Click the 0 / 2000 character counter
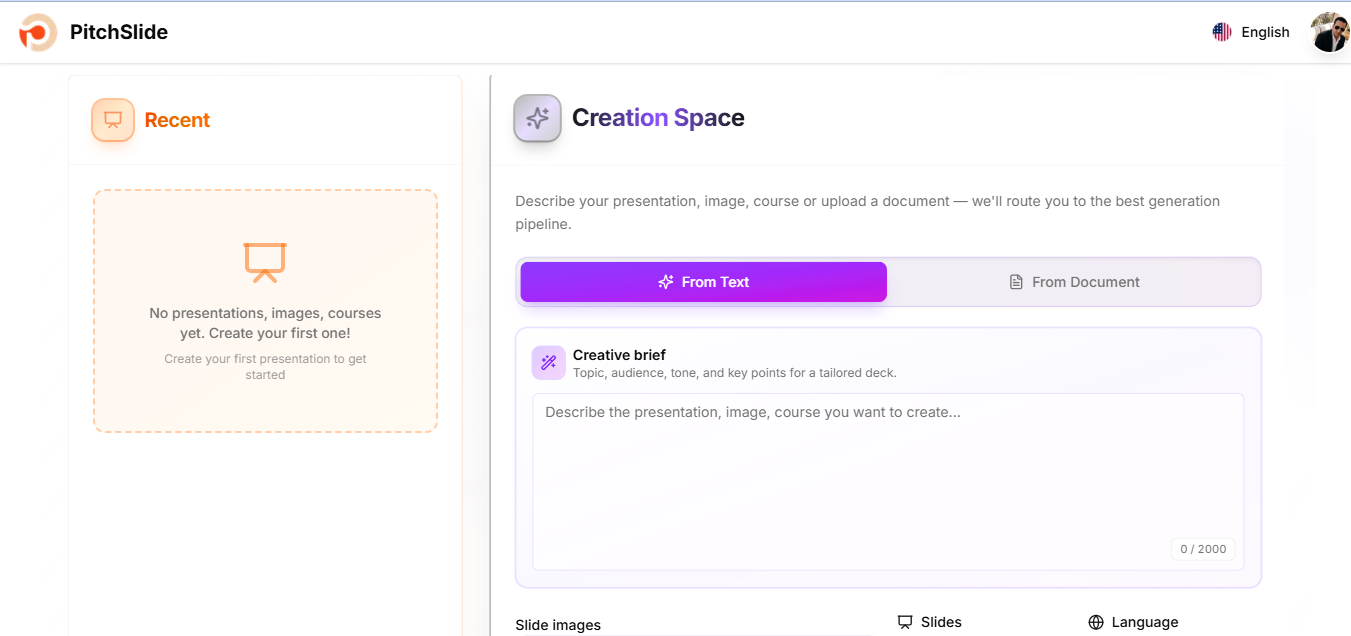Viewport: 1351px width, 636px height. [1203, 549]
